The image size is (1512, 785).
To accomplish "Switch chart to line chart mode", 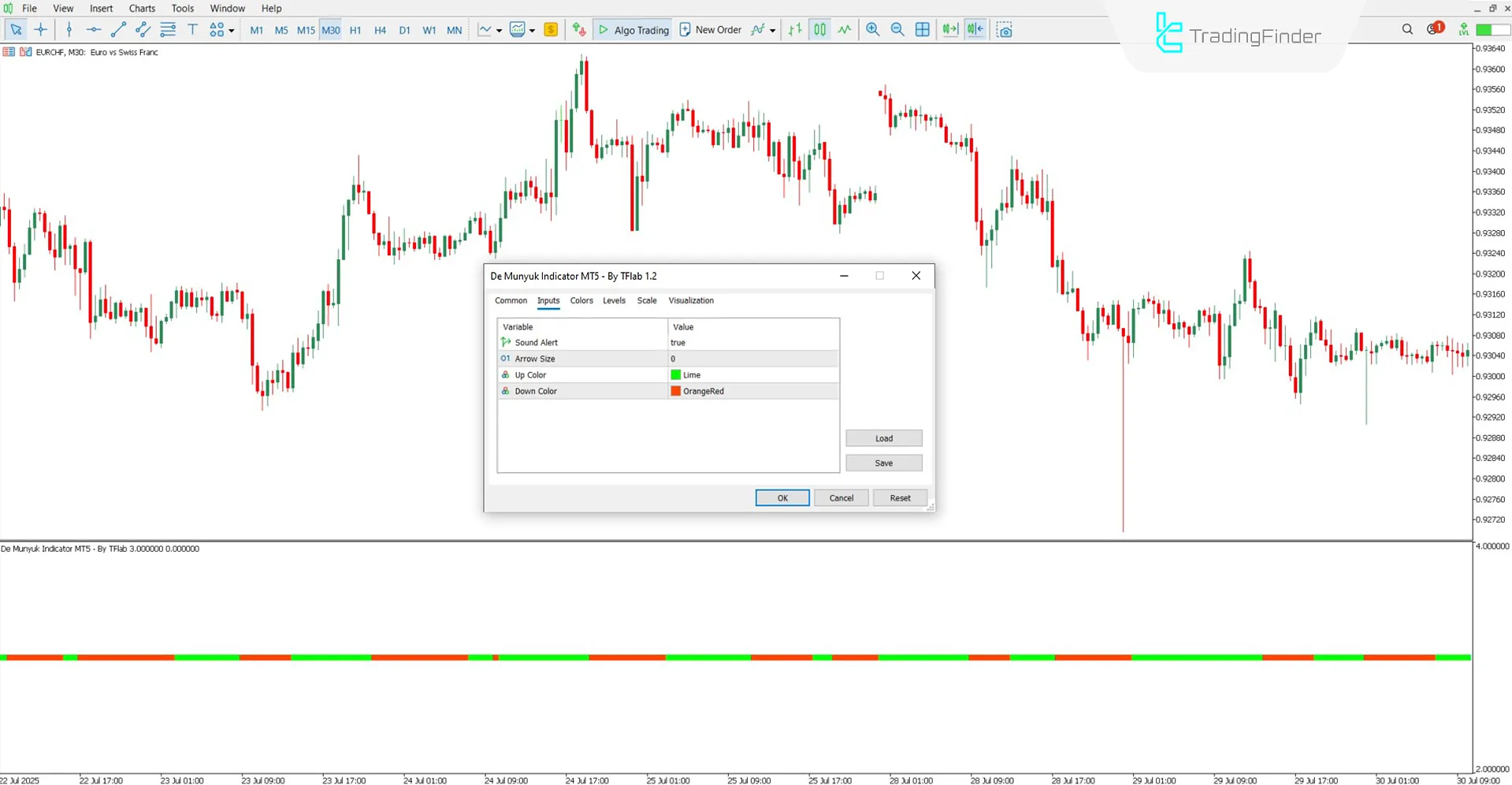I will 844,29.
